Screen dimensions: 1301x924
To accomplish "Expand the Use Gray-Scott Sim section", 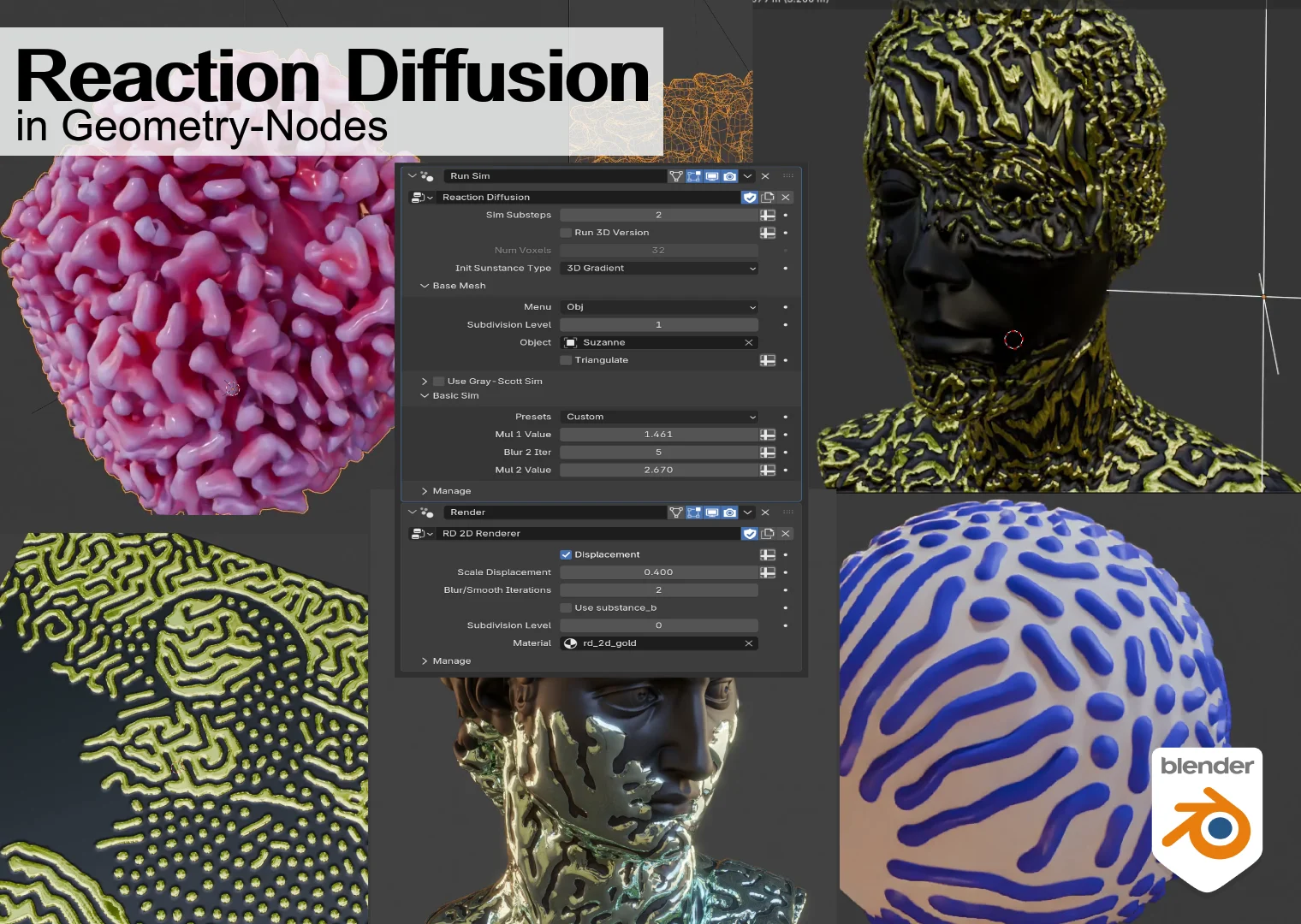I will pyautogui.click(x=425, y=382).
